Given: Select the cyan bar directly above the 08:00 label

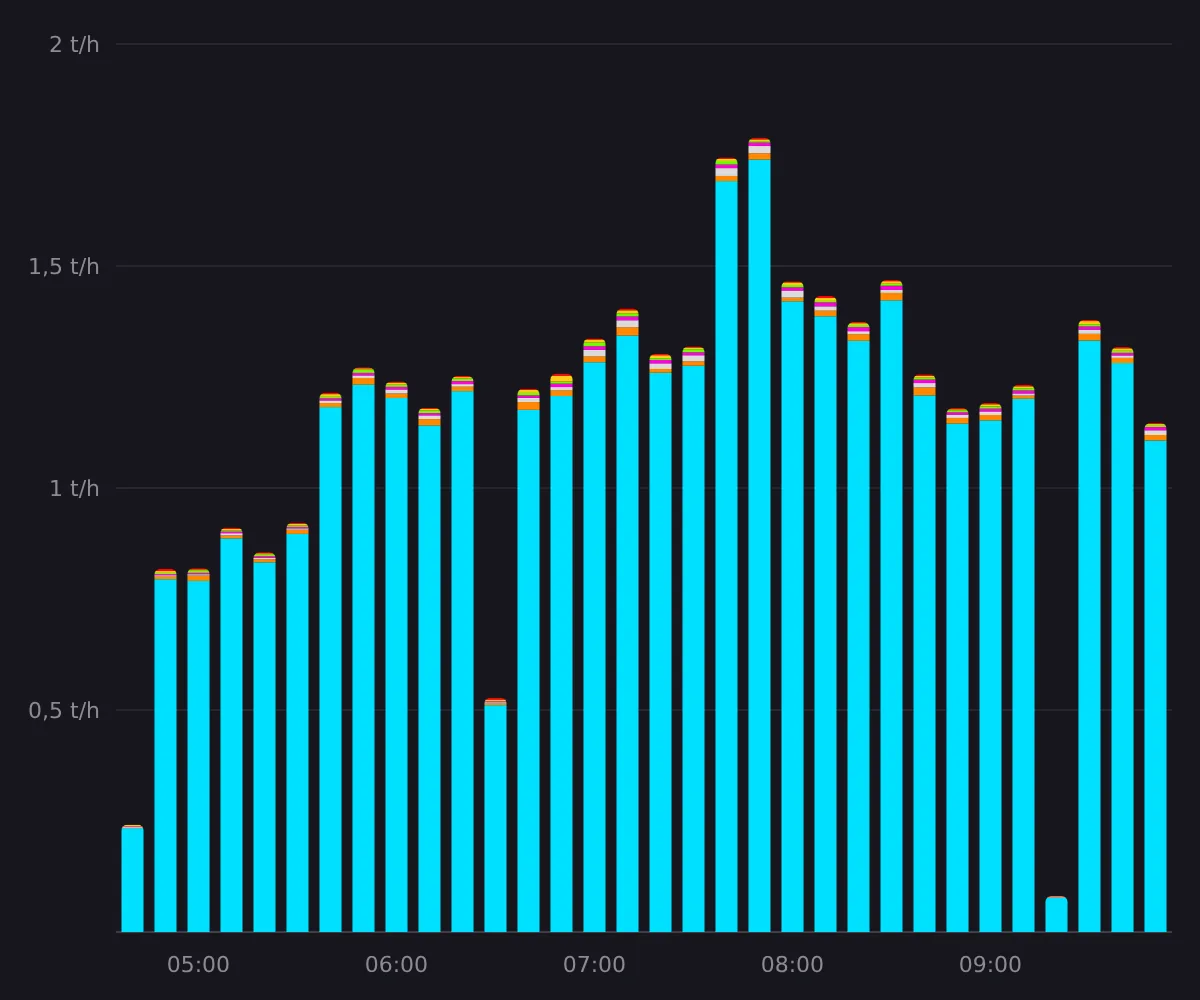Looking at the screenshot, I should (x=792, y=617).
